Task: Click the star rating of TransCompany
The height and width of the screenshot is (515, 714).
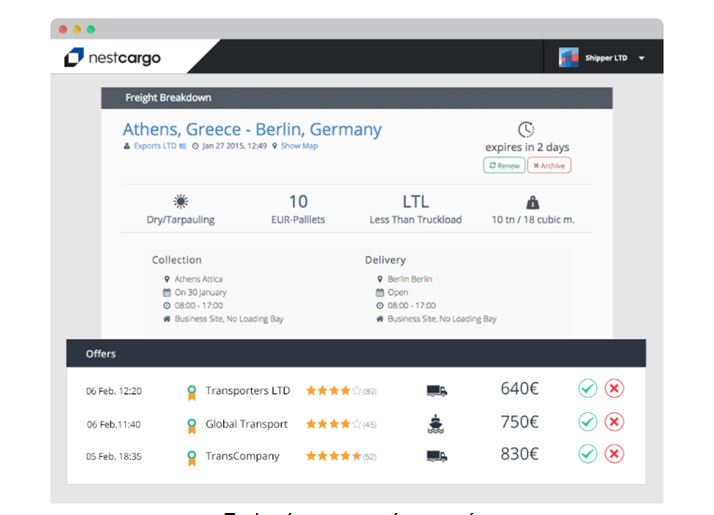Action: pos(333,456)
